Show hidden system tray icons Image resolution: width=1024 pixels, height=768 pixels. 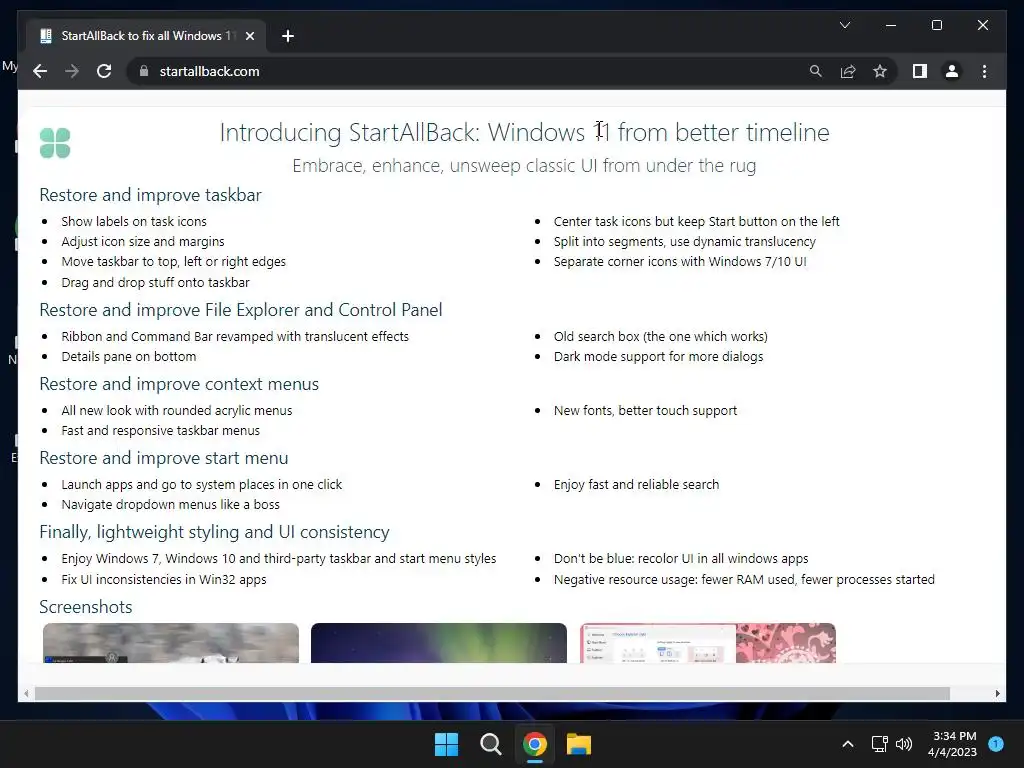(848, 744)
